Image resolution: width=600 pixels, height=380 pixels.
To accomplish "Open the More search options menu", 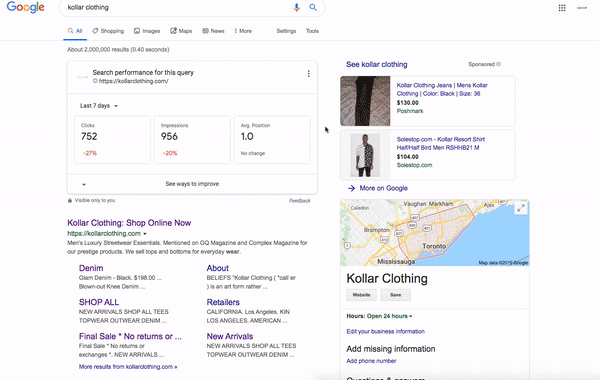I will [x=243, y=31].
